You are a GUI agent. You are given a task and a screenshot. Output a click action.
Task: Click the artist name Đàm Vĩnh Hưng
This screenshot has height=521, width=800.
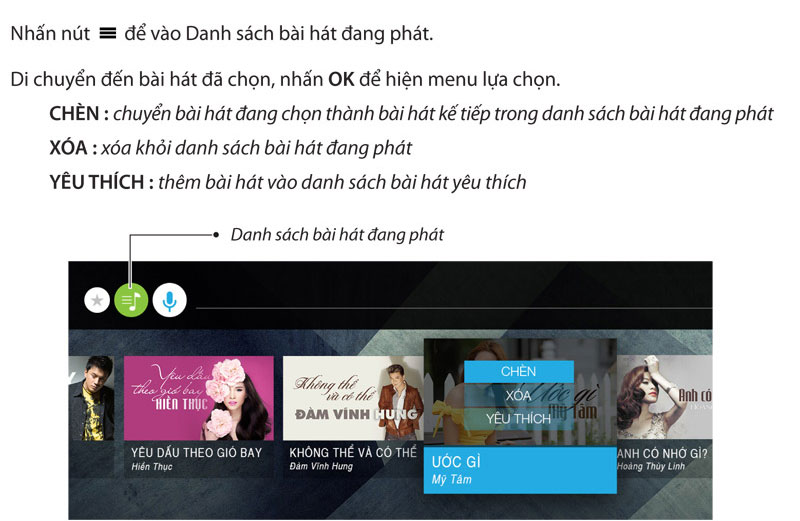(321, 466)
